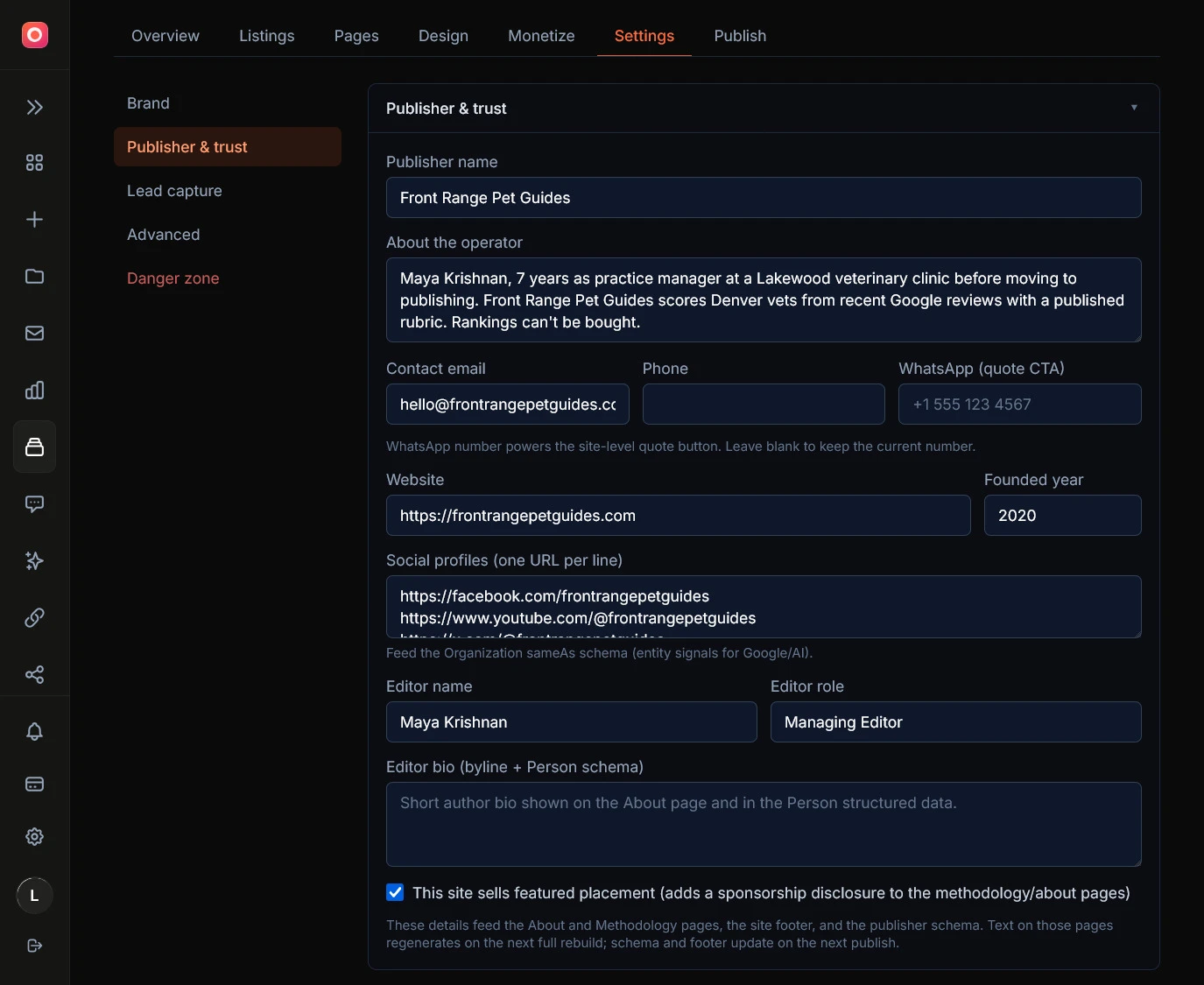
Task: Click the empty Phone field
Action: click(x=764, y=405)
